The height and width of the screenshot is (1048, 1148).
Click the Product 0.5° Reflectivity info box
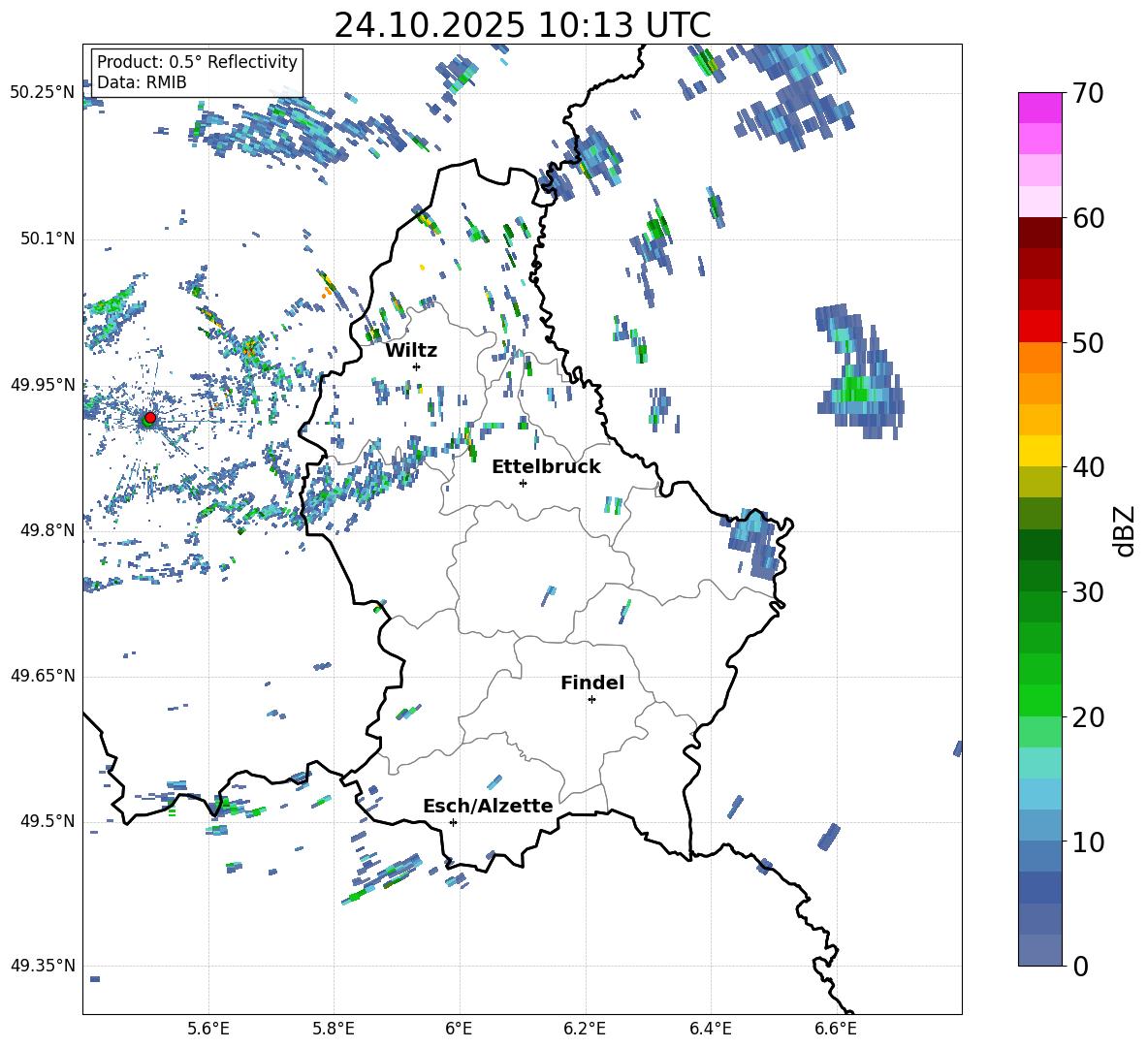click(197, 73)
